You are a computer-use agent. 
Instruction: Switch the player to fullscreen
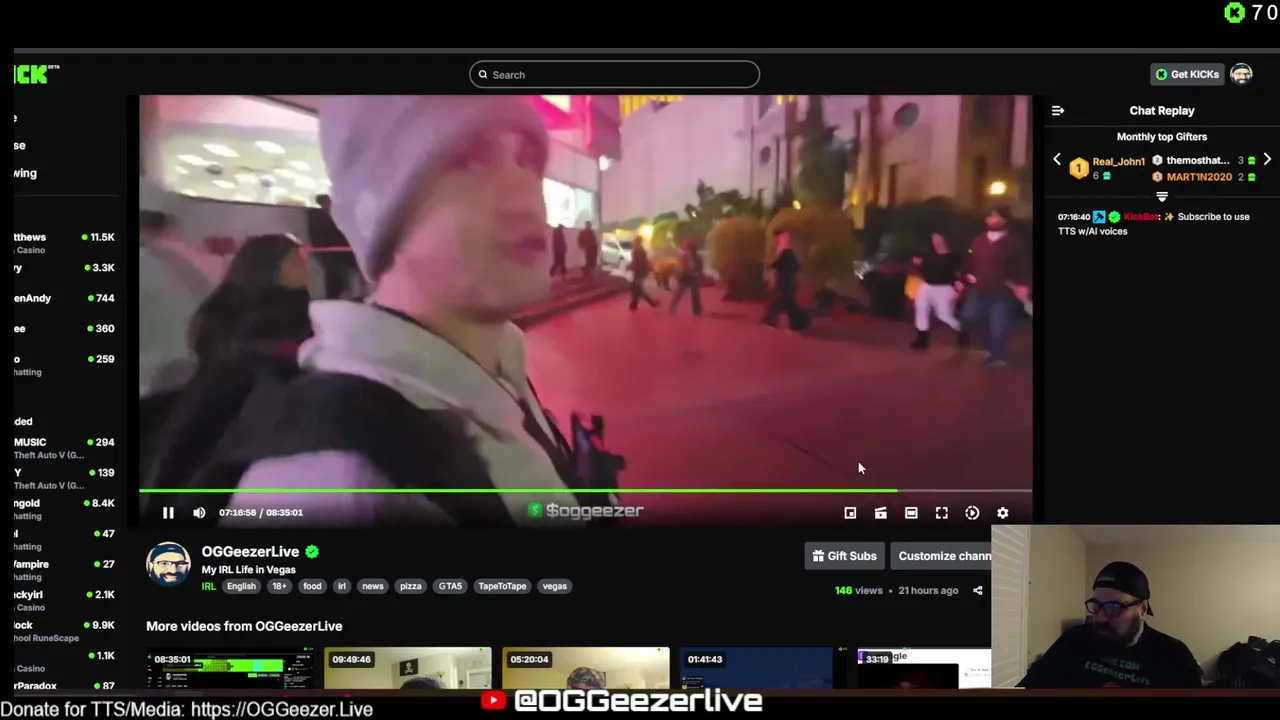(x=941, y=513)
